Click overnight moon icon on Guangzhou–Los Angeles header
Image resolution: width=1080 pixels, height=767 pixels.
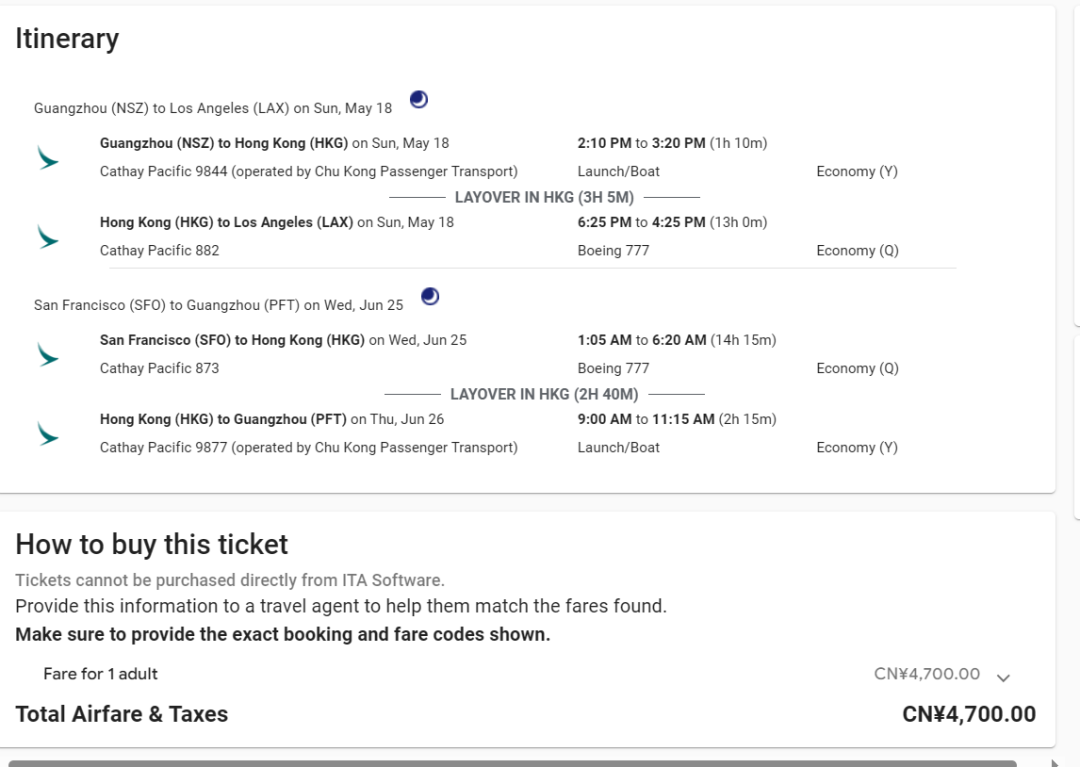tap(419, 99)
